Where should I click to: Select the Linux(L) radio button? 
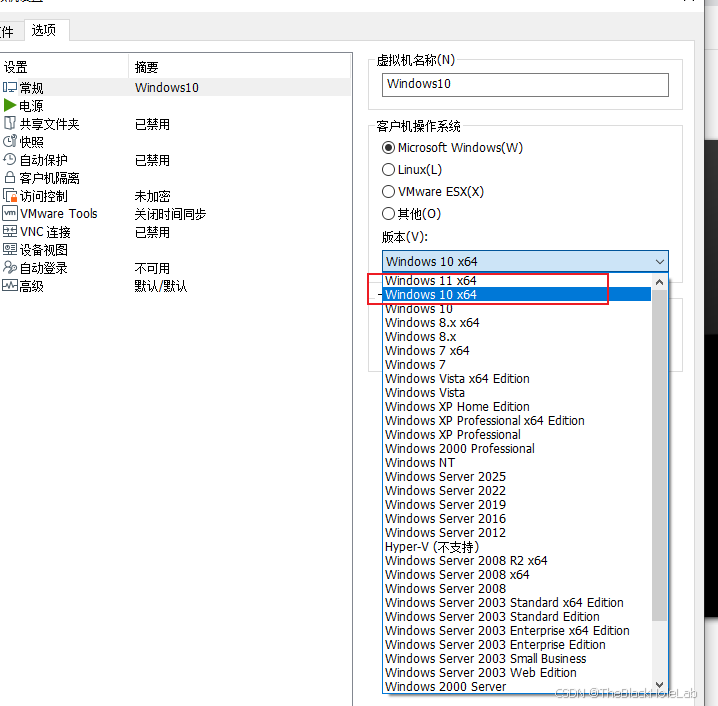coord(388,169)
